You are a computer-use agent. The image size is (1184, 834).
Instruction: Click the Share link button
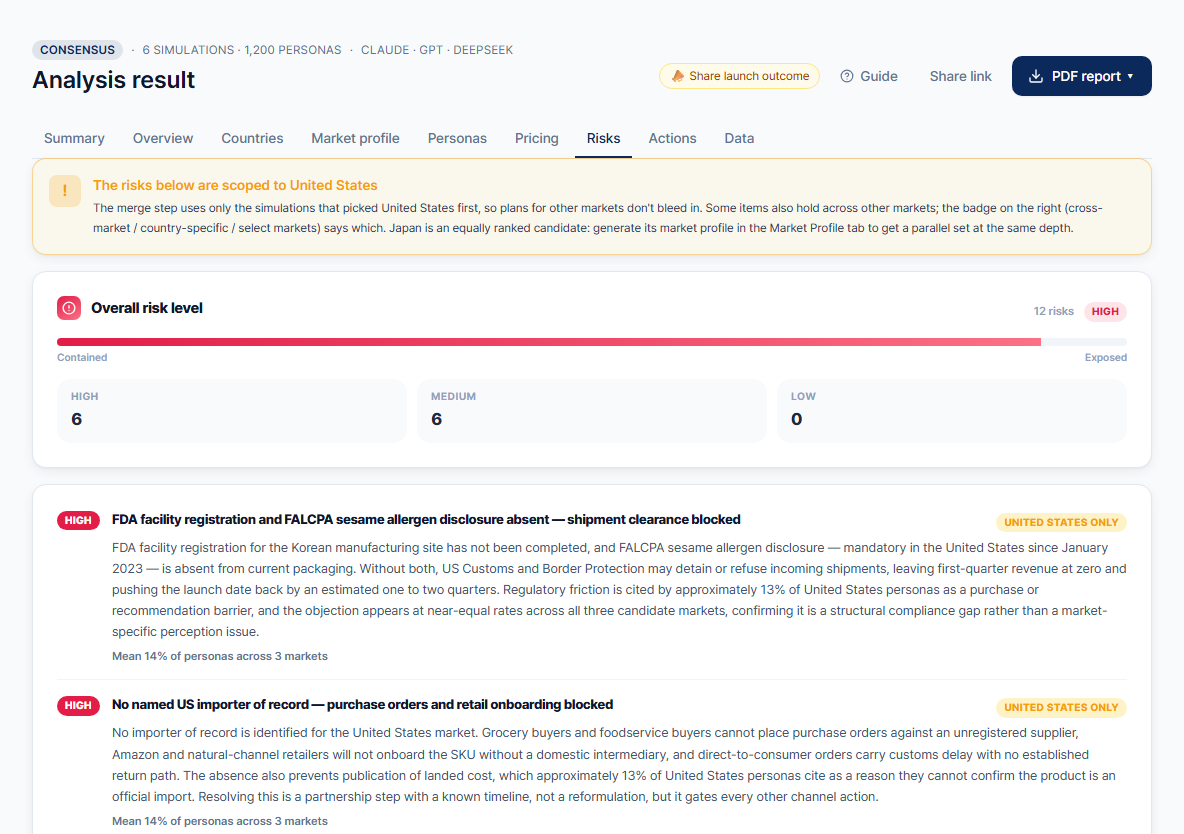click(x=960, y=76)
